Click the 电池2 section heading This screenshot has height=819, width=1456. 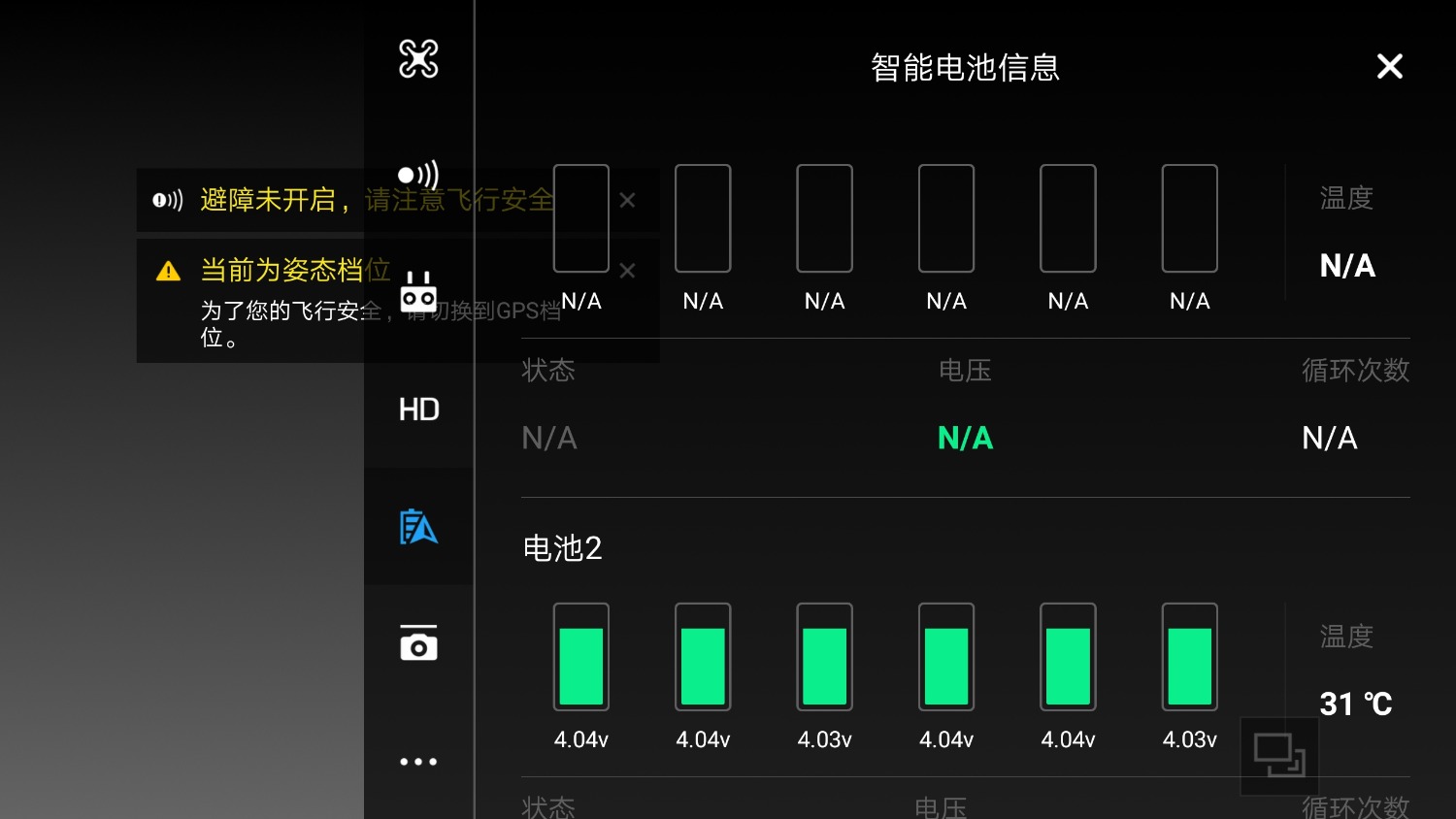click(563, 548)
